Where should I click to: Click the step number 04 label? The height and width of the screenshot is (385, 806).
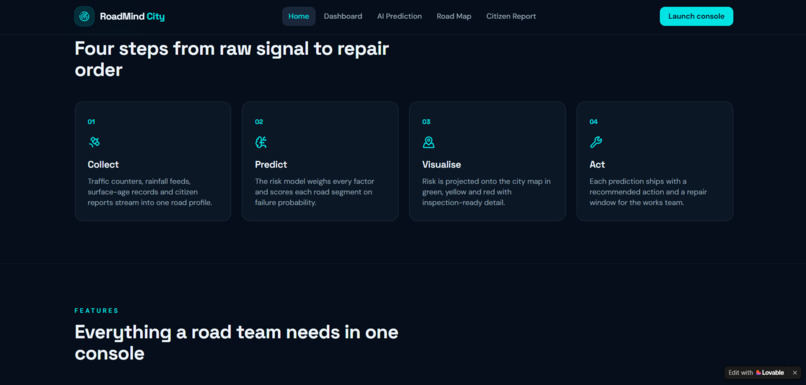click(x=594, y=122)
